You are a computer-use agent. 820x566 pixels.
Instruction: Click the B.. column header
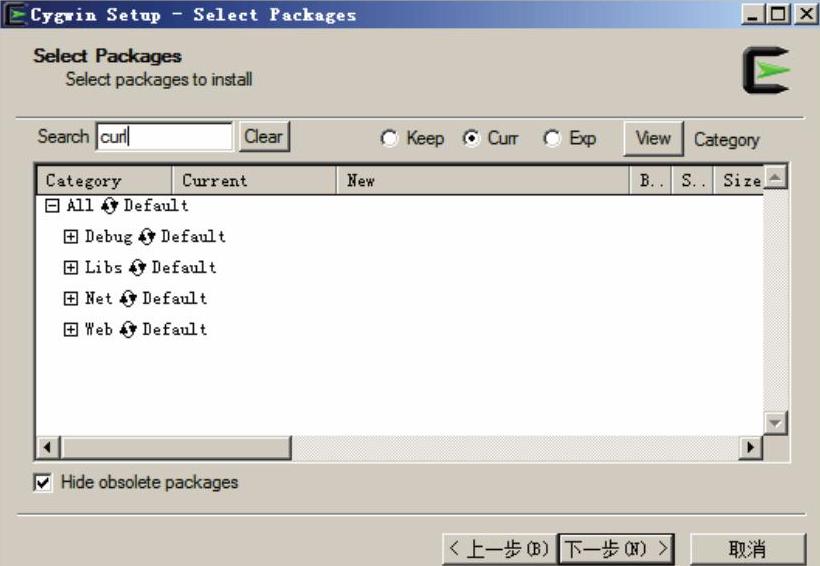point(650,180)
